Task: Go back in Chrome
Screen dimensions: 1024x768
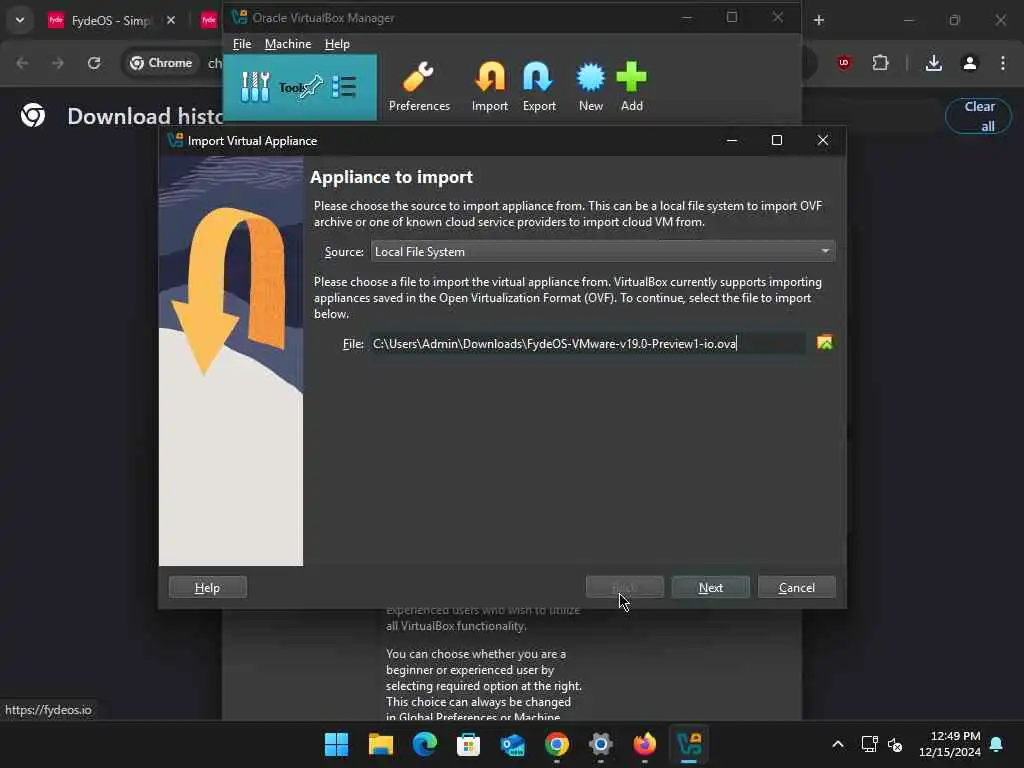Action: (x=22, y=63)
